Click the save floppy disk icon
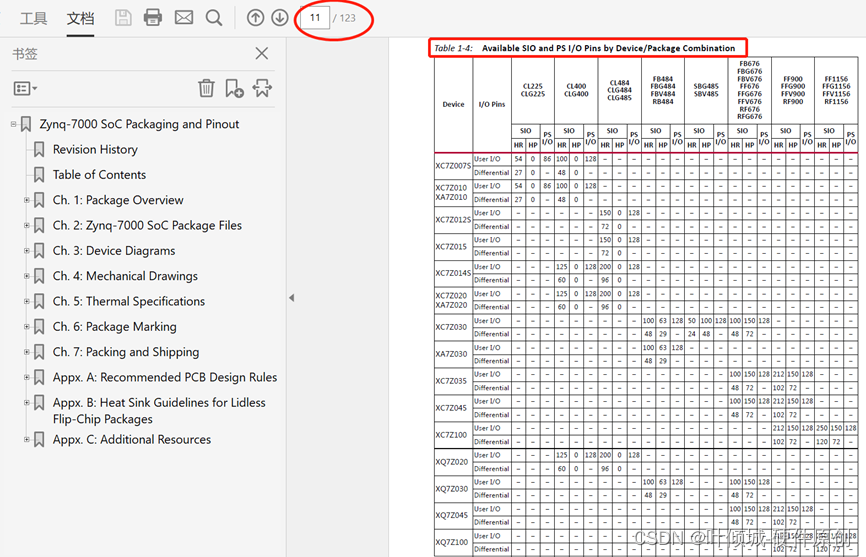The height and width of the screenshot is (557, 866). click(123, 18)
